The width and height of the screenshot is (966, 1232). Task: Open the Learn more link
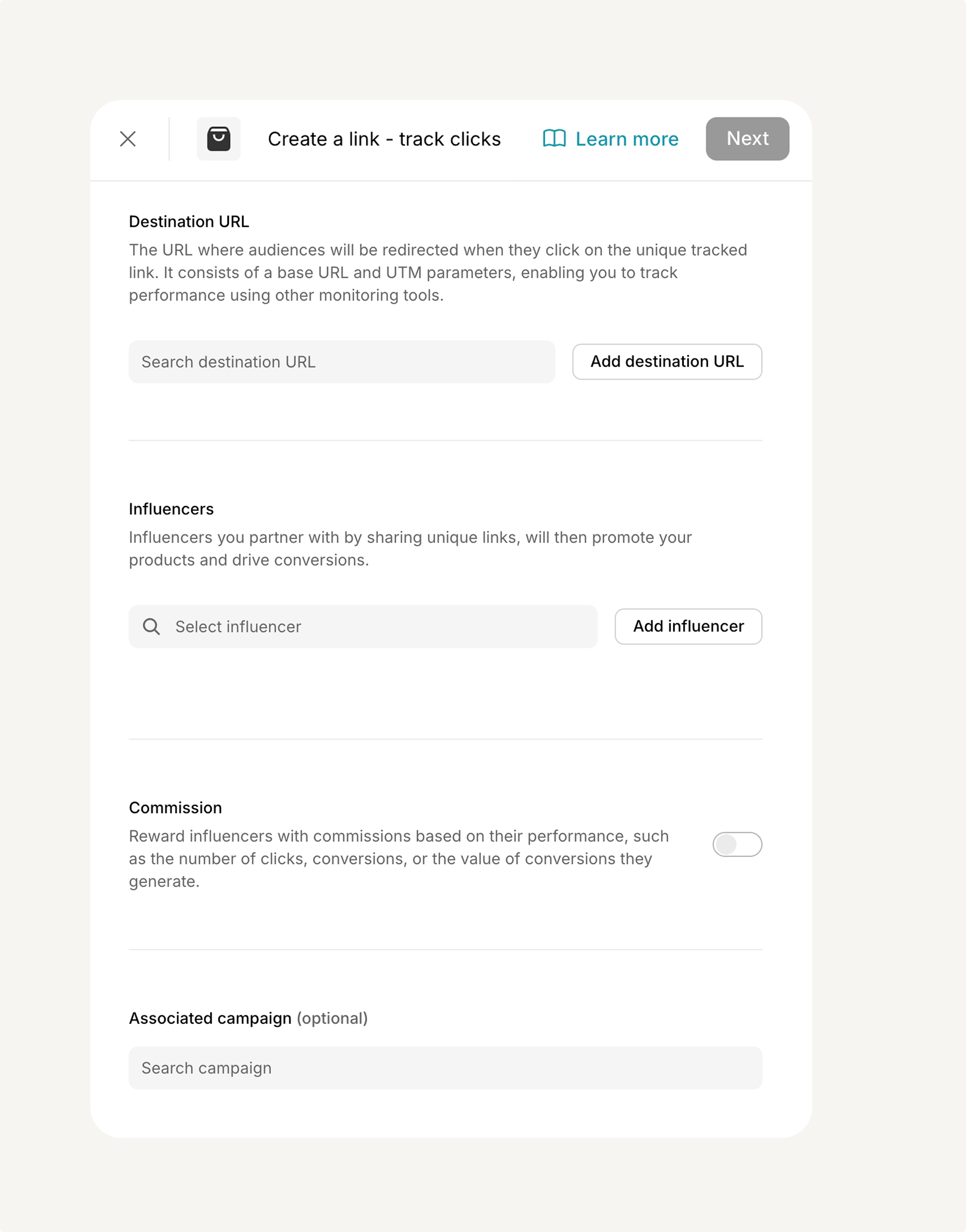click(x=626, y=139)
